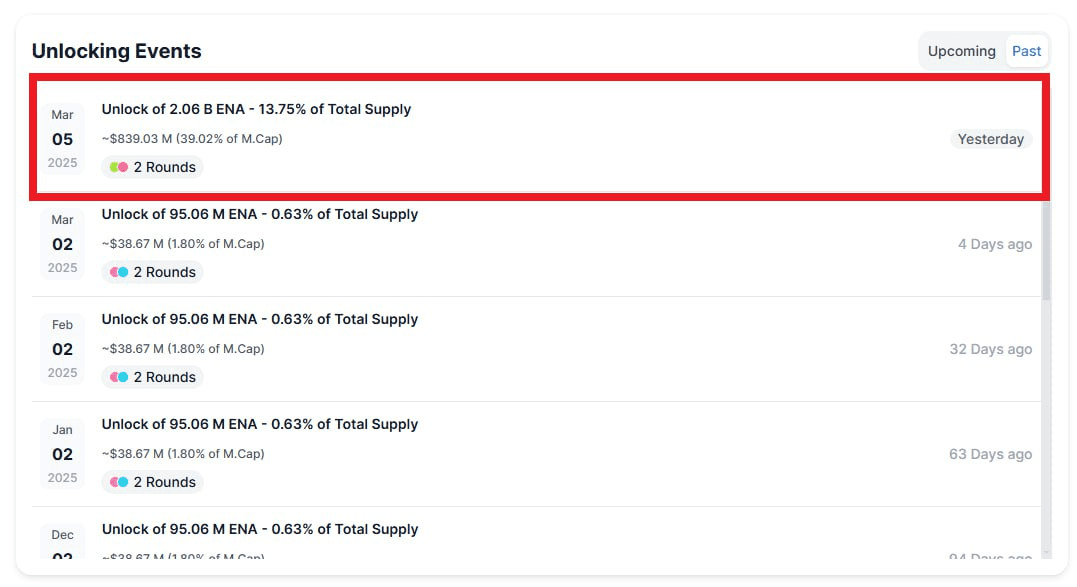Open the 2 Rounds badge for Mar 05
The width and height of the screenshot is (1077, 587).
pyautogui.click(x=152, y=167)
